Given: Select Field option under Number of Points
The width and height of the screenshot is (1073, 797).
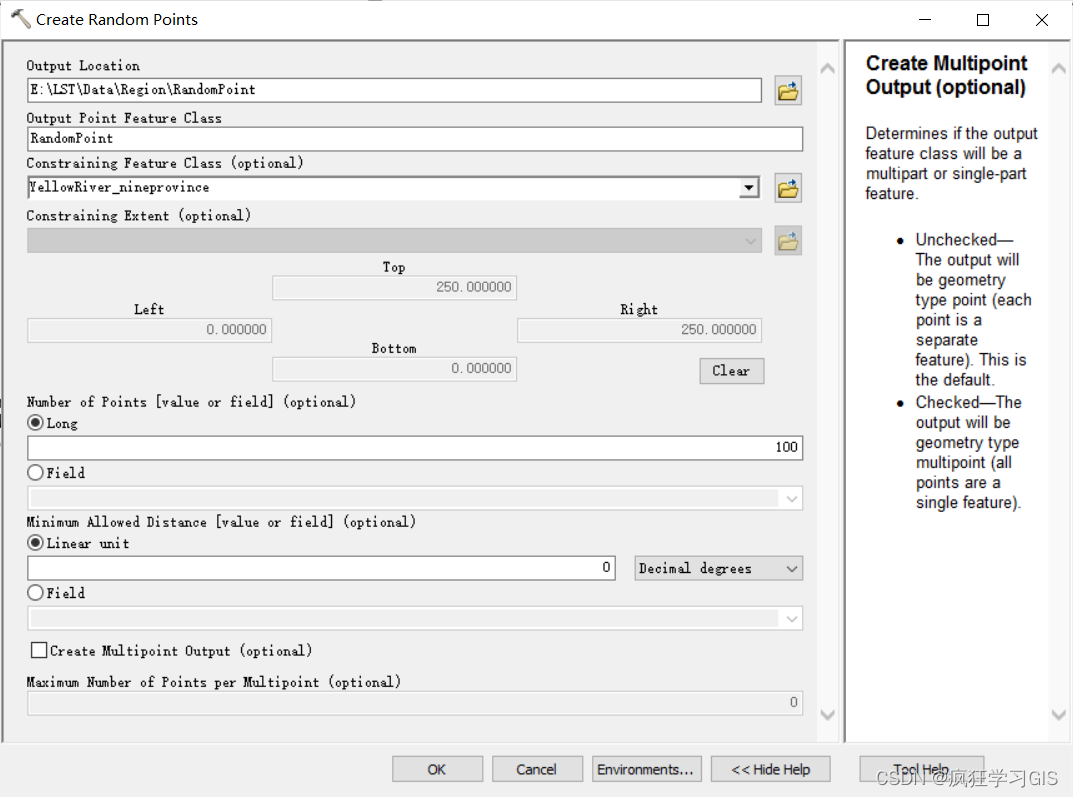Looking at the screenshot, I should click(36, 473).
